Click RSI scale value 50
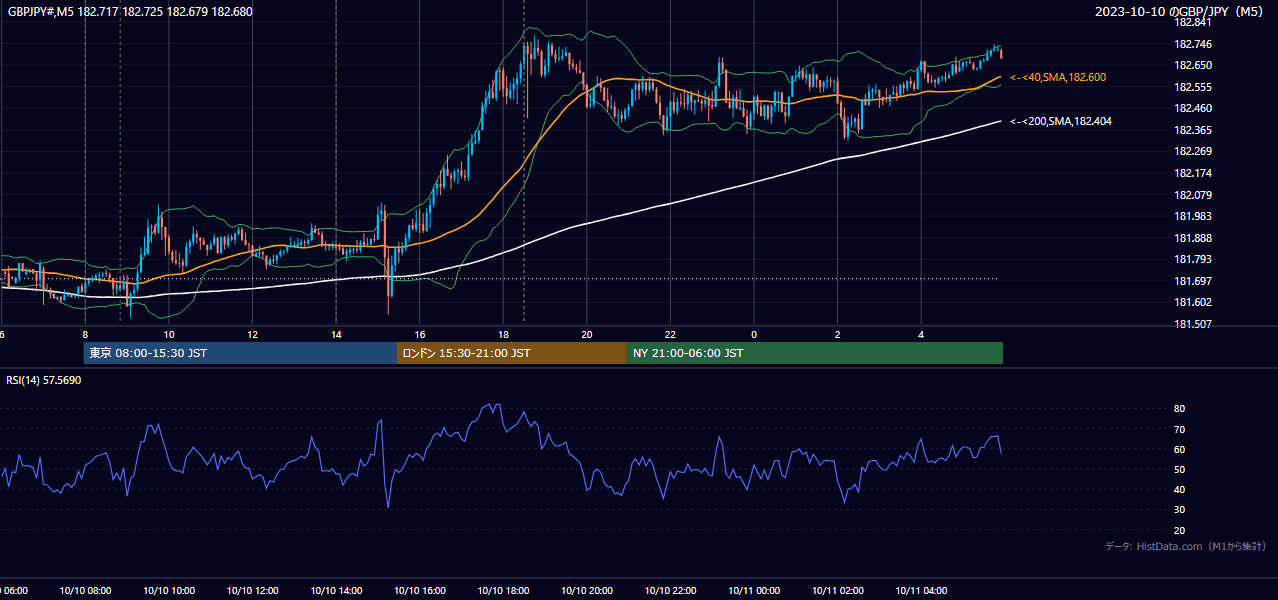Image resolution: width=1278 pixels, height=600 pixels. tap(1179, 469)
